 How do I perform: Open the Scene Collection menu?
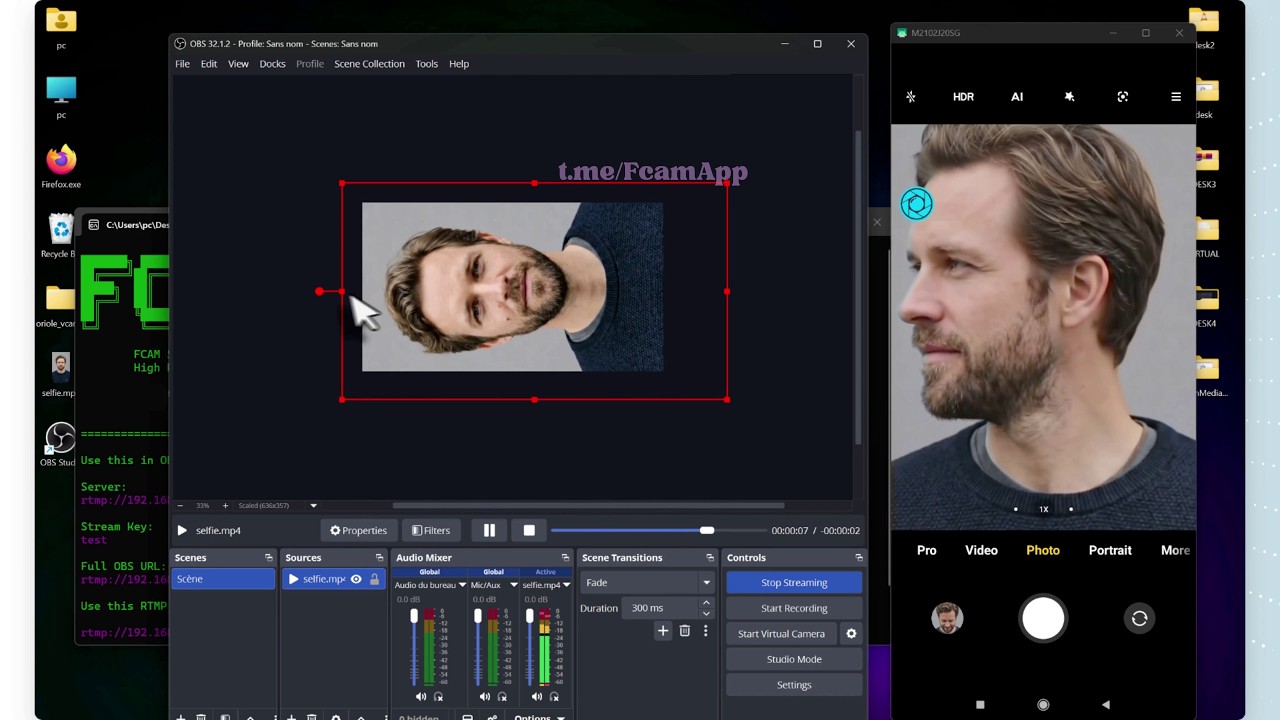click(x=369, y=64)
